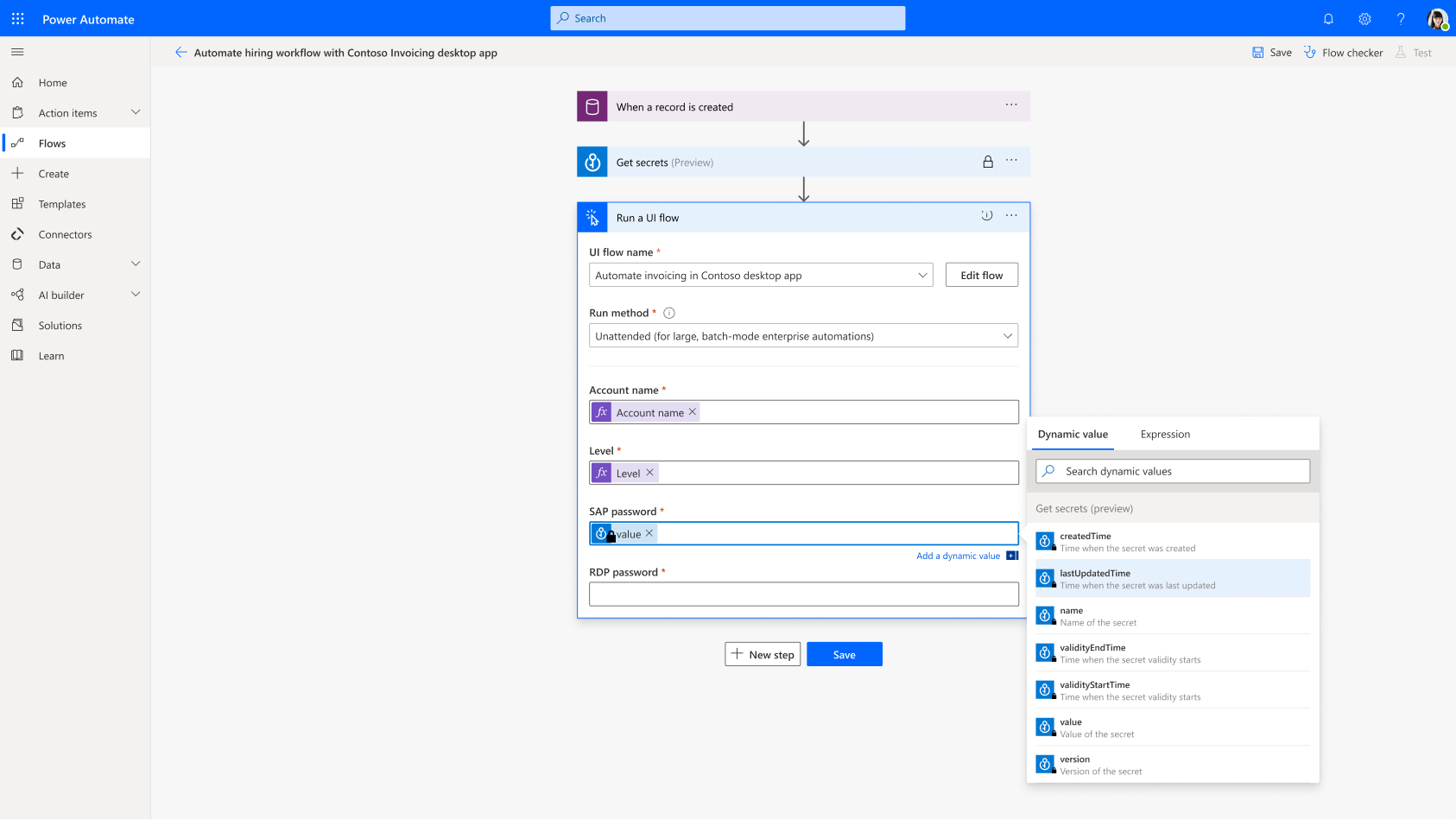The width and height of the screenshot is (1456, 820).
Task: Select validityStartTime dynamic value
Action: pos(1173,690)
